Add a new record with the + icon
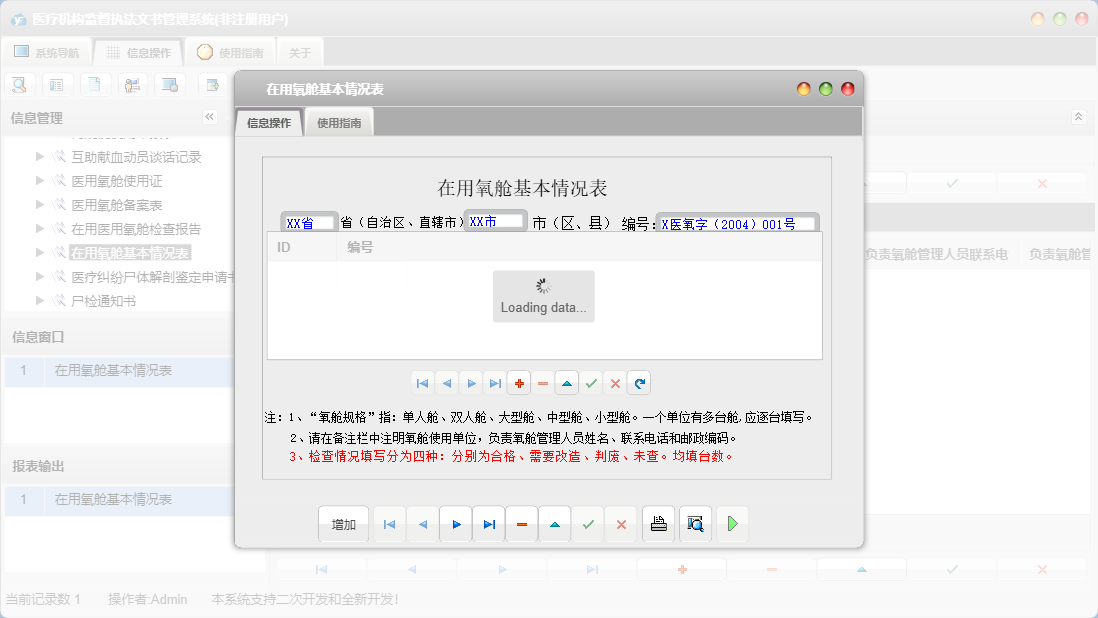Viewport: 1098px width, 618px height. point(519,382)
